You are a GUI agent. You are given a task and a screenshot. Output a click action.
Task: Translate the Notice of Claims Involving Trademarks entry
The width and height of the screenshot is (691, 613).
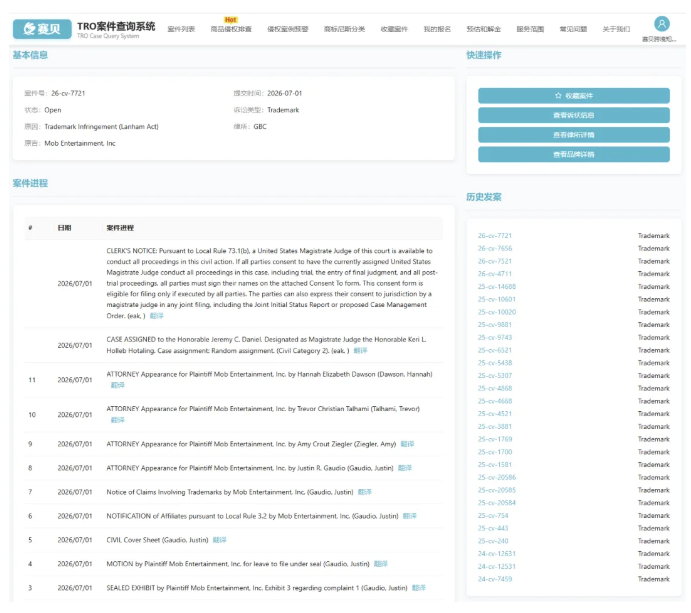point(364,492)
